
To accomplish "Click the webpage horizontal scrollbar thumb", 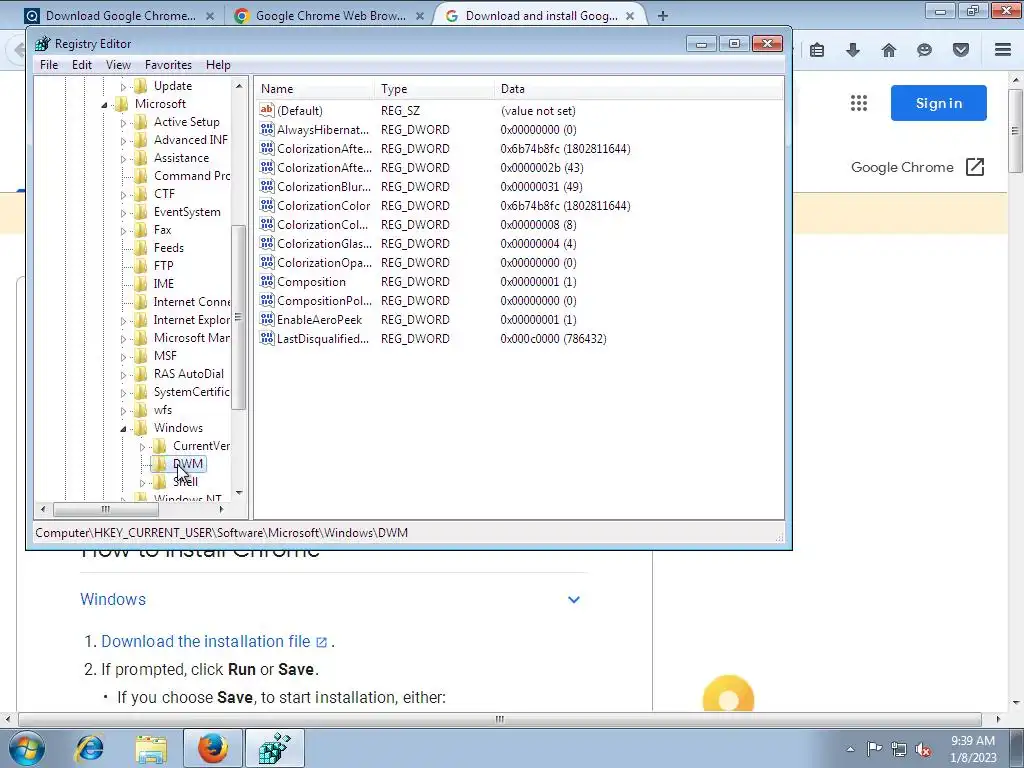I will pos(500,720).
